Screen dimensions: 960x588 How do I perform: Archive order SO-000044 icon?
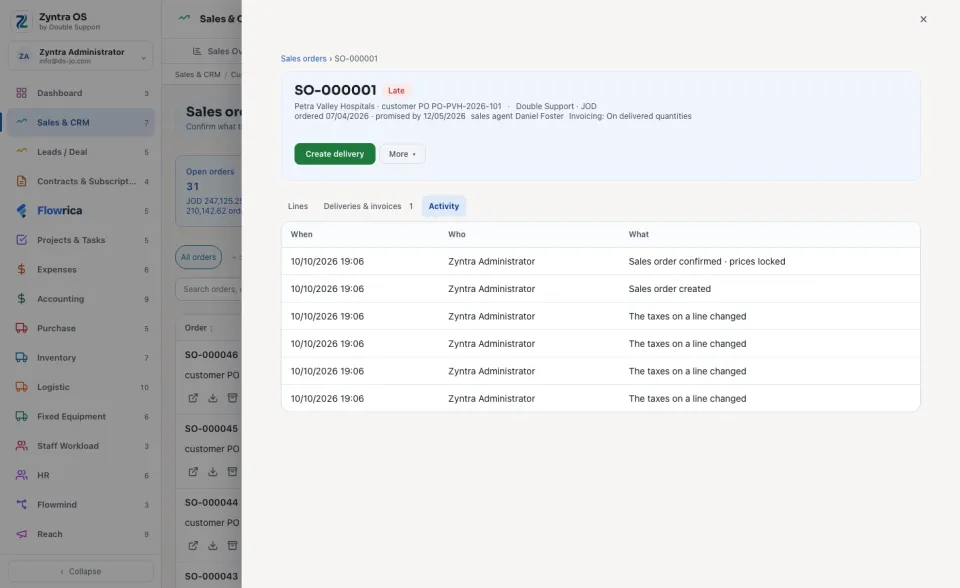pyautogui.click(x=232, y=545)
